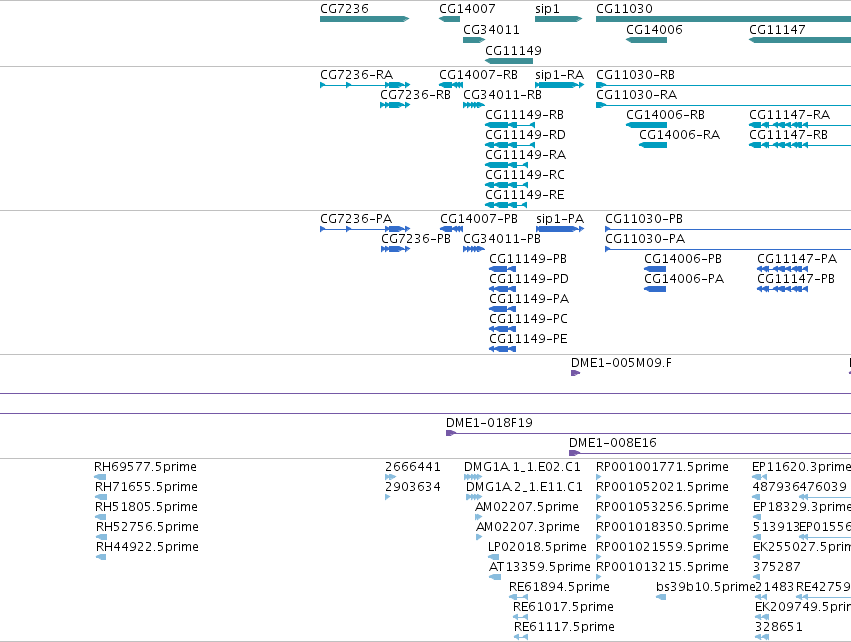Select transcript CG14007-RB
The image size is (851, 642).
[451, 85]
